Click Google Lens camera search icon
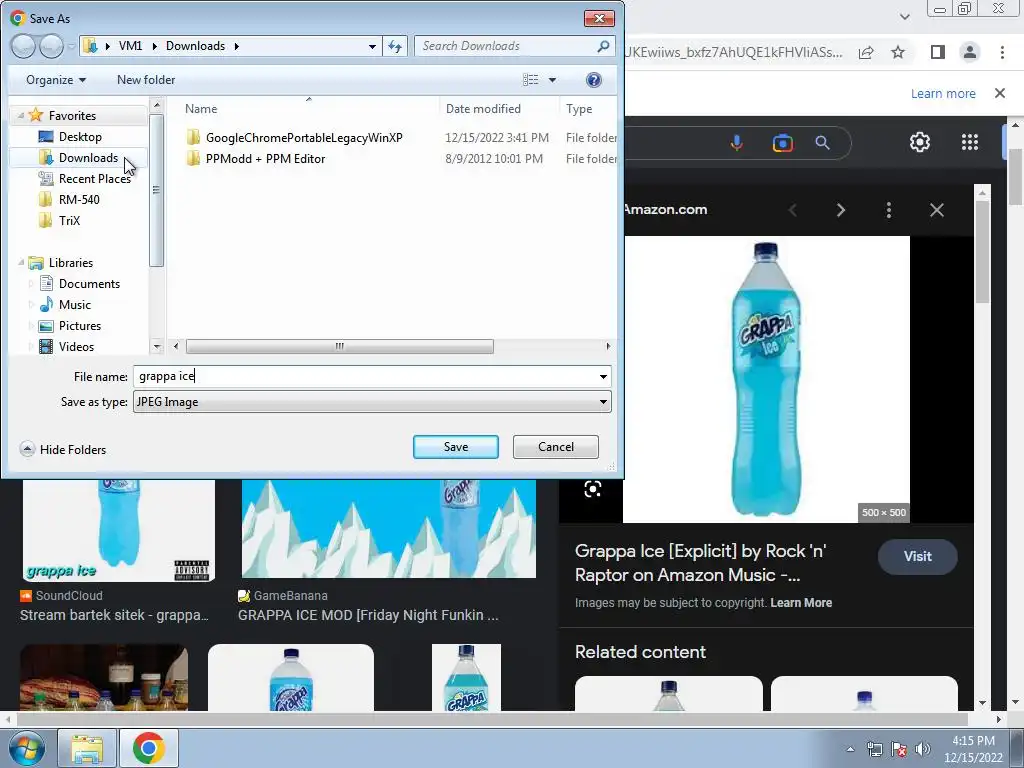 coord(782,142)
